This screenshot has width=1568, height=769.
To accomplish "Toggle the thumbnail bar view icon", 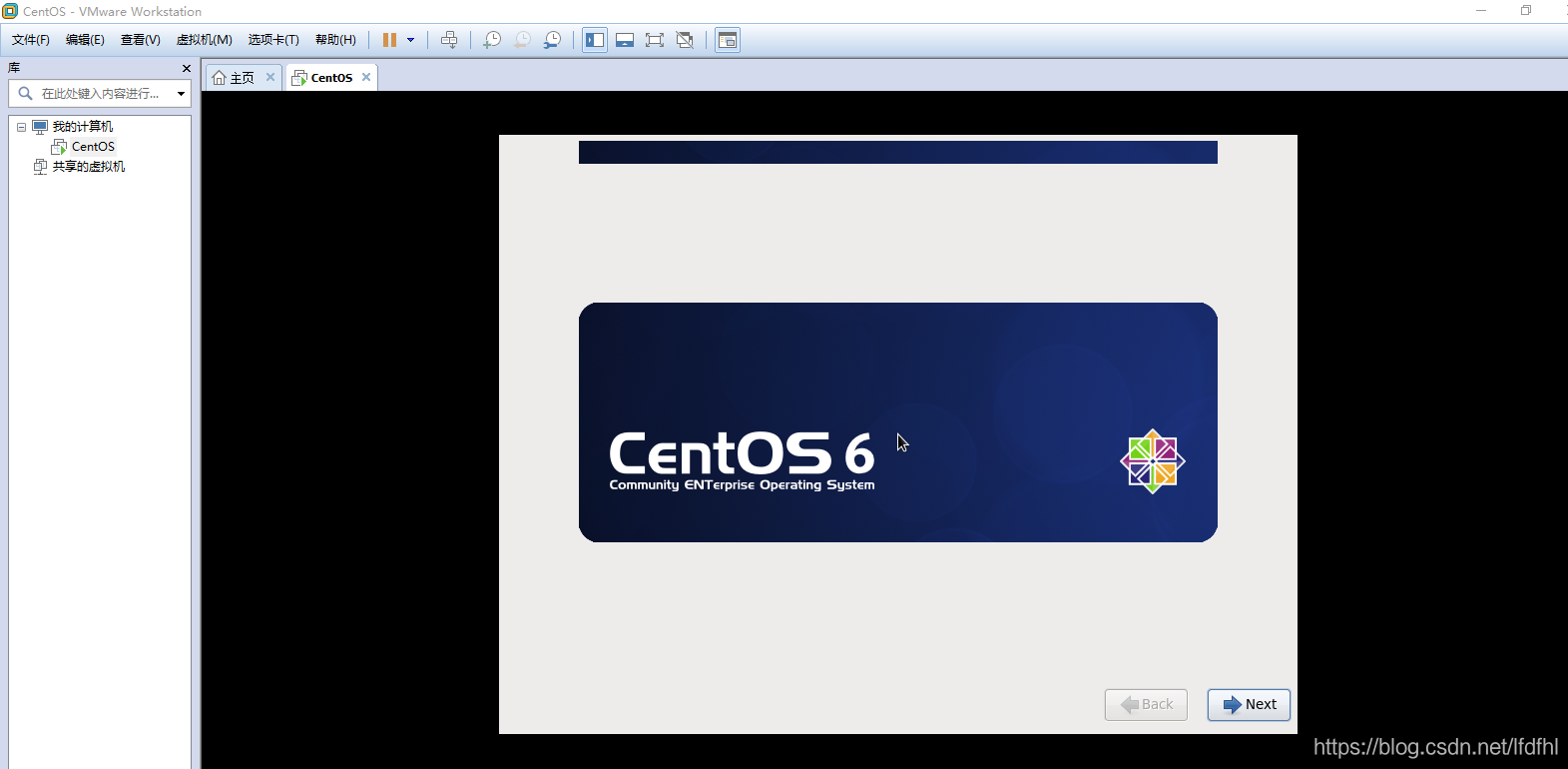I will 625,40.
